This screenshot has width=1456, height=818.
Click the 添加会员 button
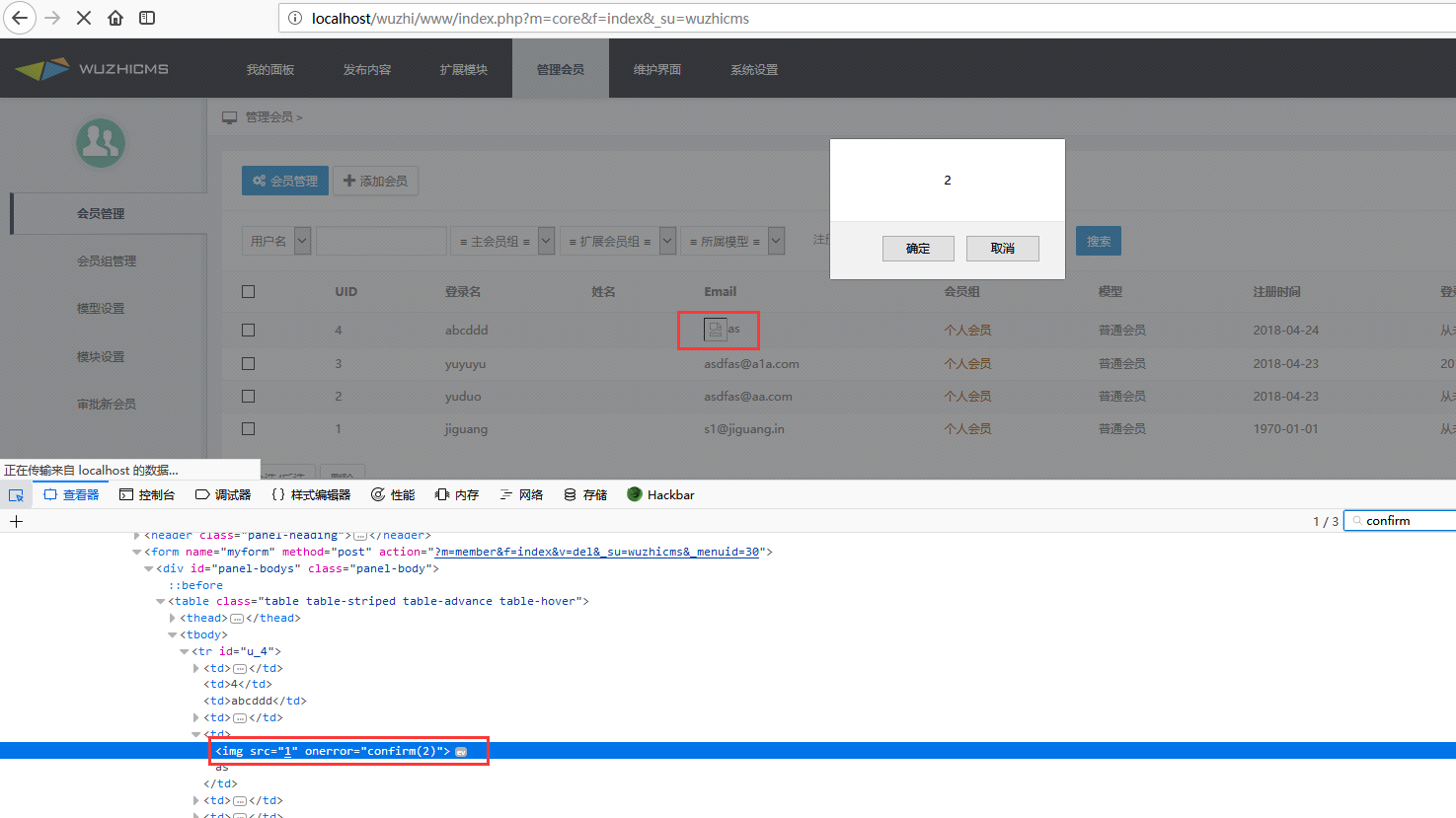click(x=375, y=180)
